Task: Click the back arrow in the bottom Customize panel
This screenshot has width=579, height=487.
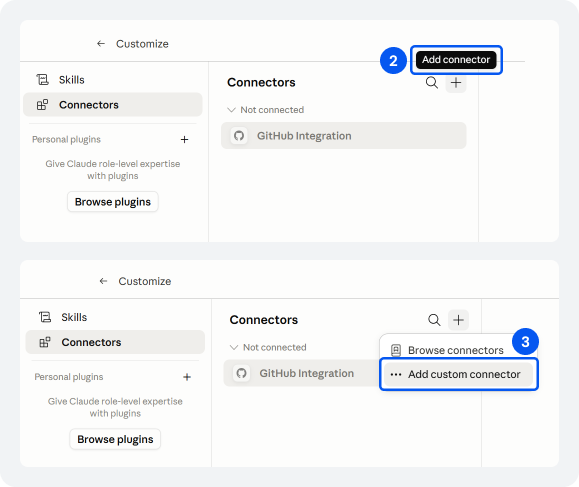Action: [103, 281]
